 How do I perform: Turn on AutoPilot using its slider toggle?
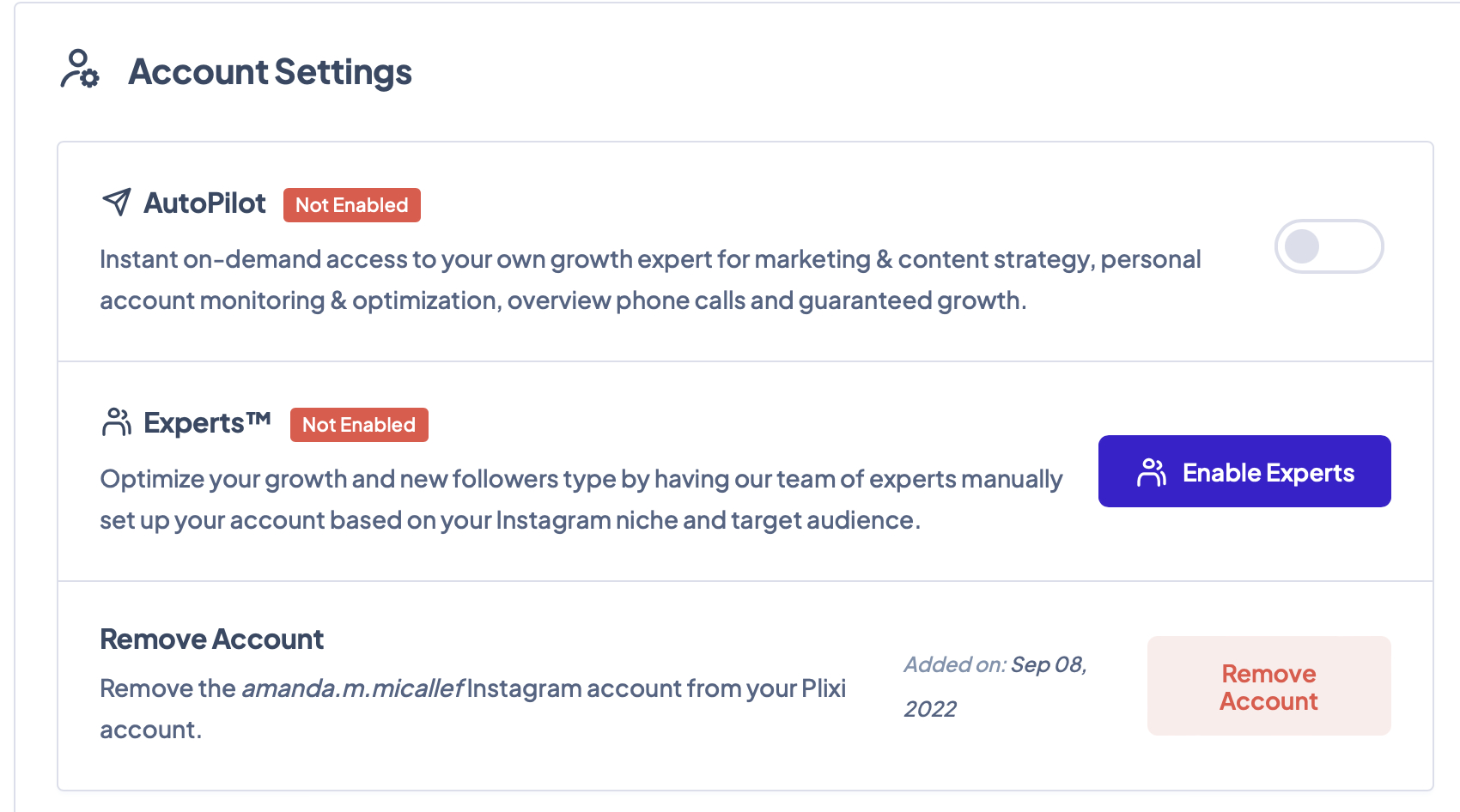pos(1328,246)
